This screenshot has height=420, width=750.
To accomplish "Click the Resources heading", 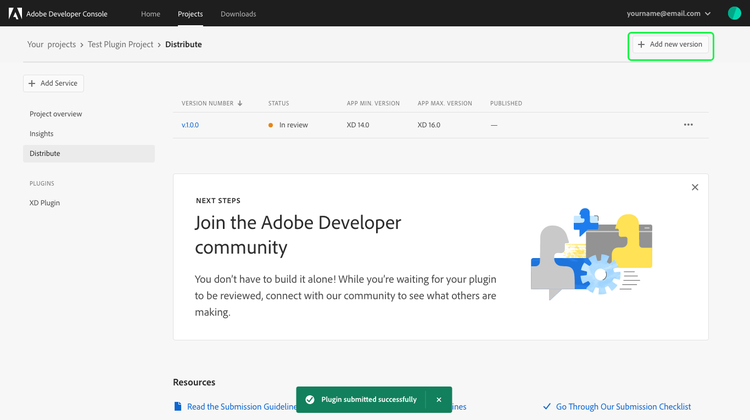I will pyautogui.click(x=194, y=382).
